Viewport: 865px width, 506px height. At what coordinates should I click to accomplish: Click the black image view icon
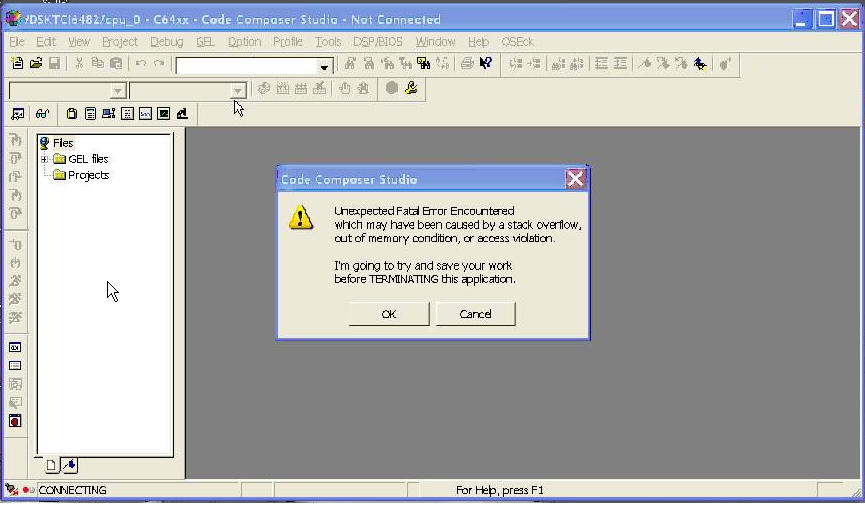click(164, 114)
